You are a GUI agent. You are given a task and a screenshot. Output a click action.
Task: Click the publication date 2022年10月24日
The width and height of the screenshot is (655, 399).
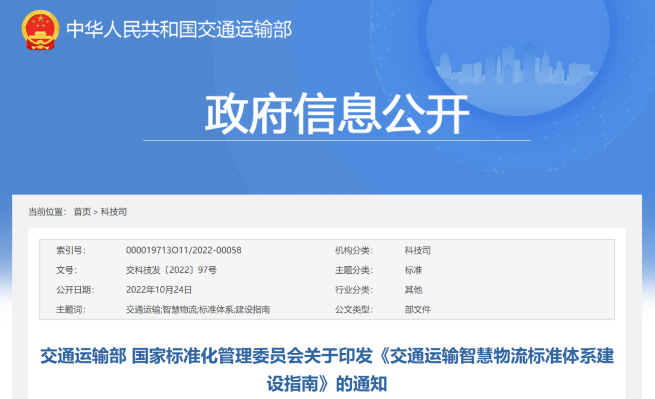(x=159, y=290)
